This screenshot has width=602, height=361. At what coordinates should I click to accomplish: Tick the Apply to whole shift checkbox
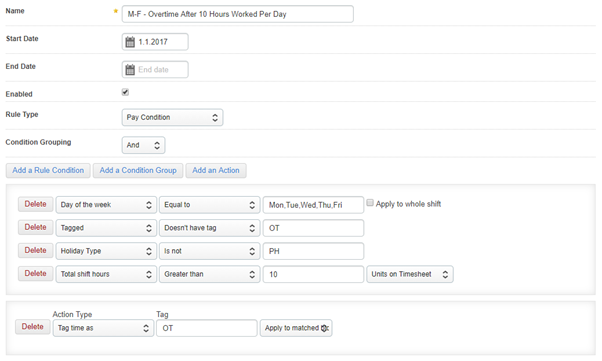point(370,203)
